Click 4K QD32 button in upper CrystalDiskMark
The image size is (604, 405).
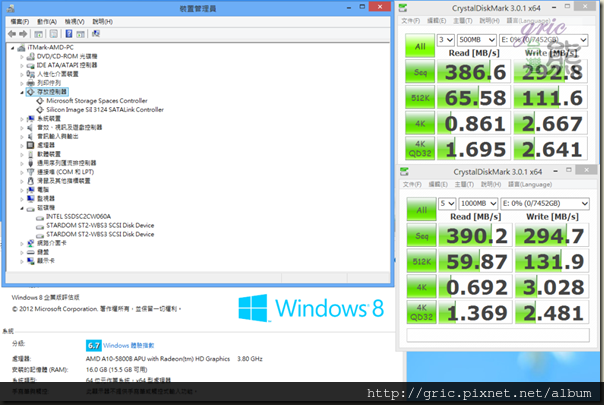click(420, 149)
